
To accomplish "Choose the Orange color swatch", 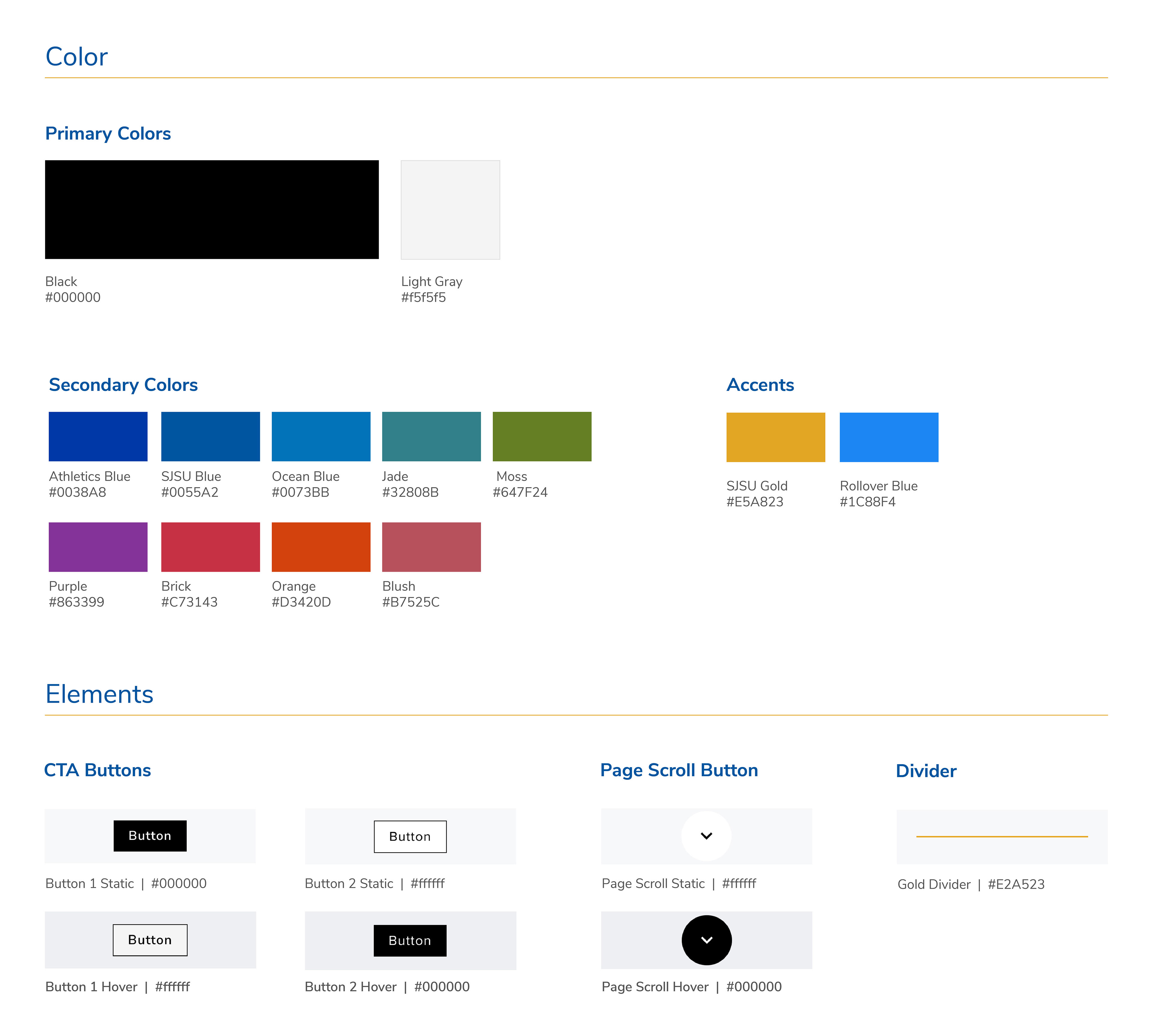I will [321, 547].
